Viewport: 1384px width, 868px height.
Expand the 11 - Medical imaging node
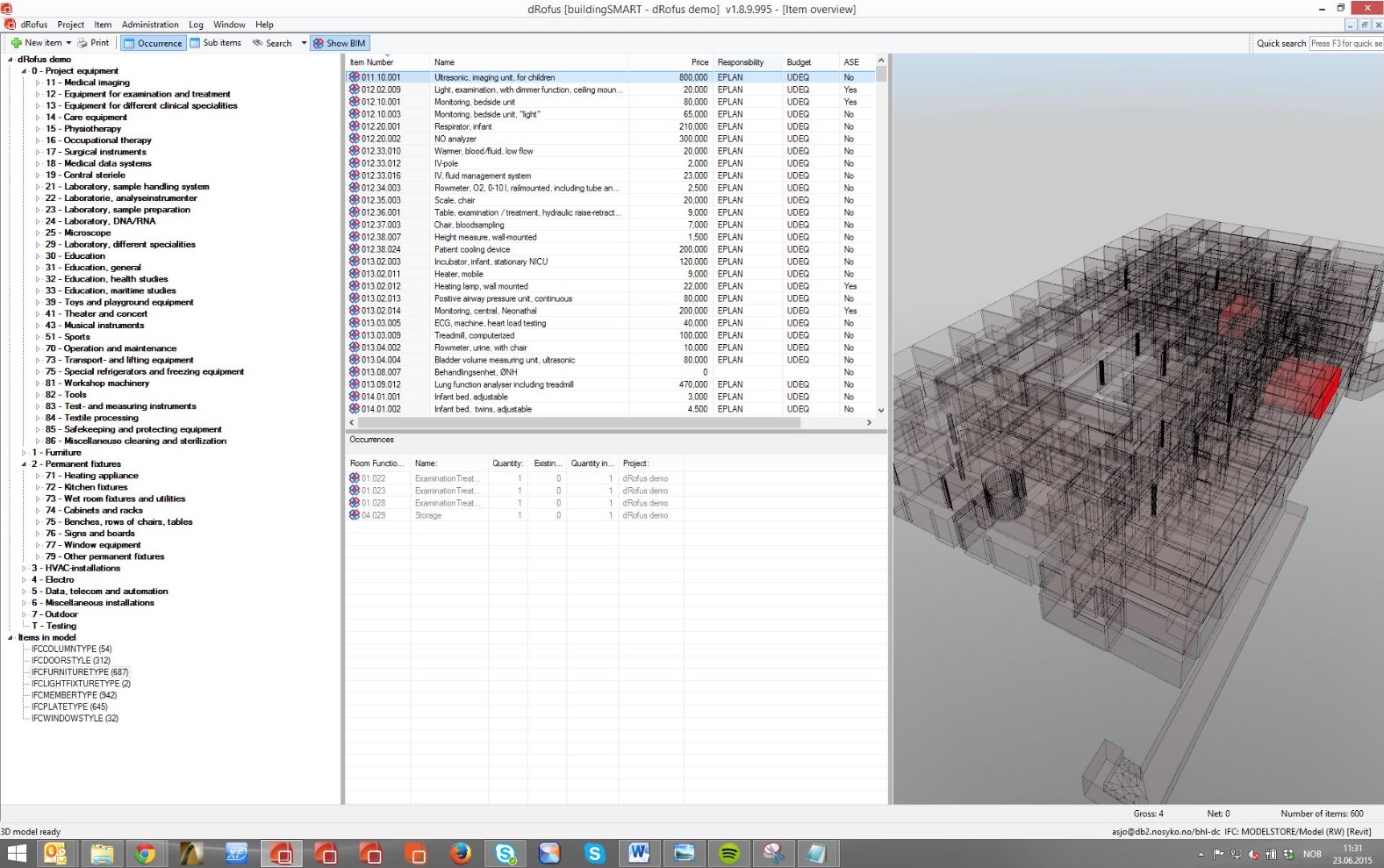tap(39, 82)
